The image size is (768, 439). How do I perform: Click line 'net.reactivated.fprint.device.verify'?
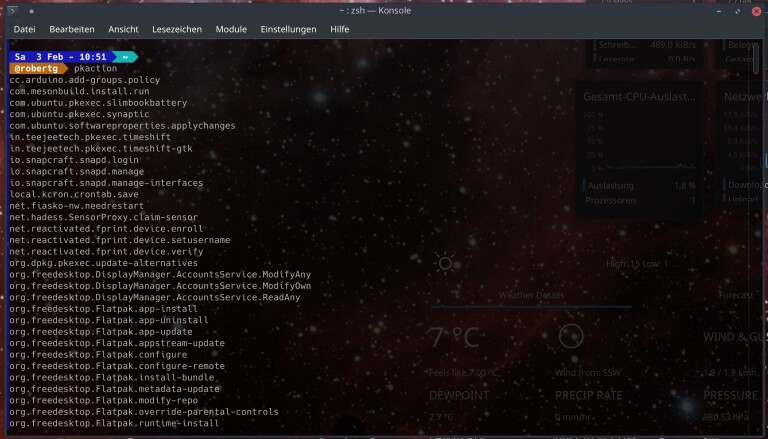106,251
